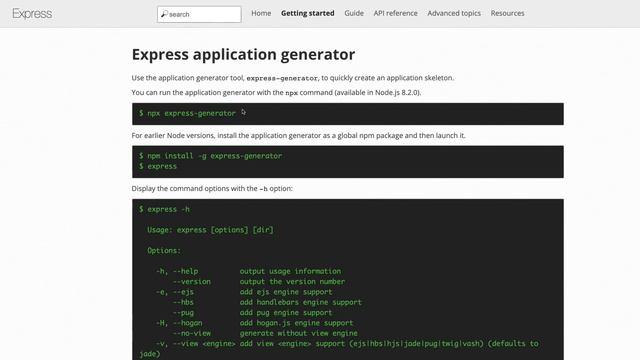Click the '$ npx express-generator' command

click(187, 113)
